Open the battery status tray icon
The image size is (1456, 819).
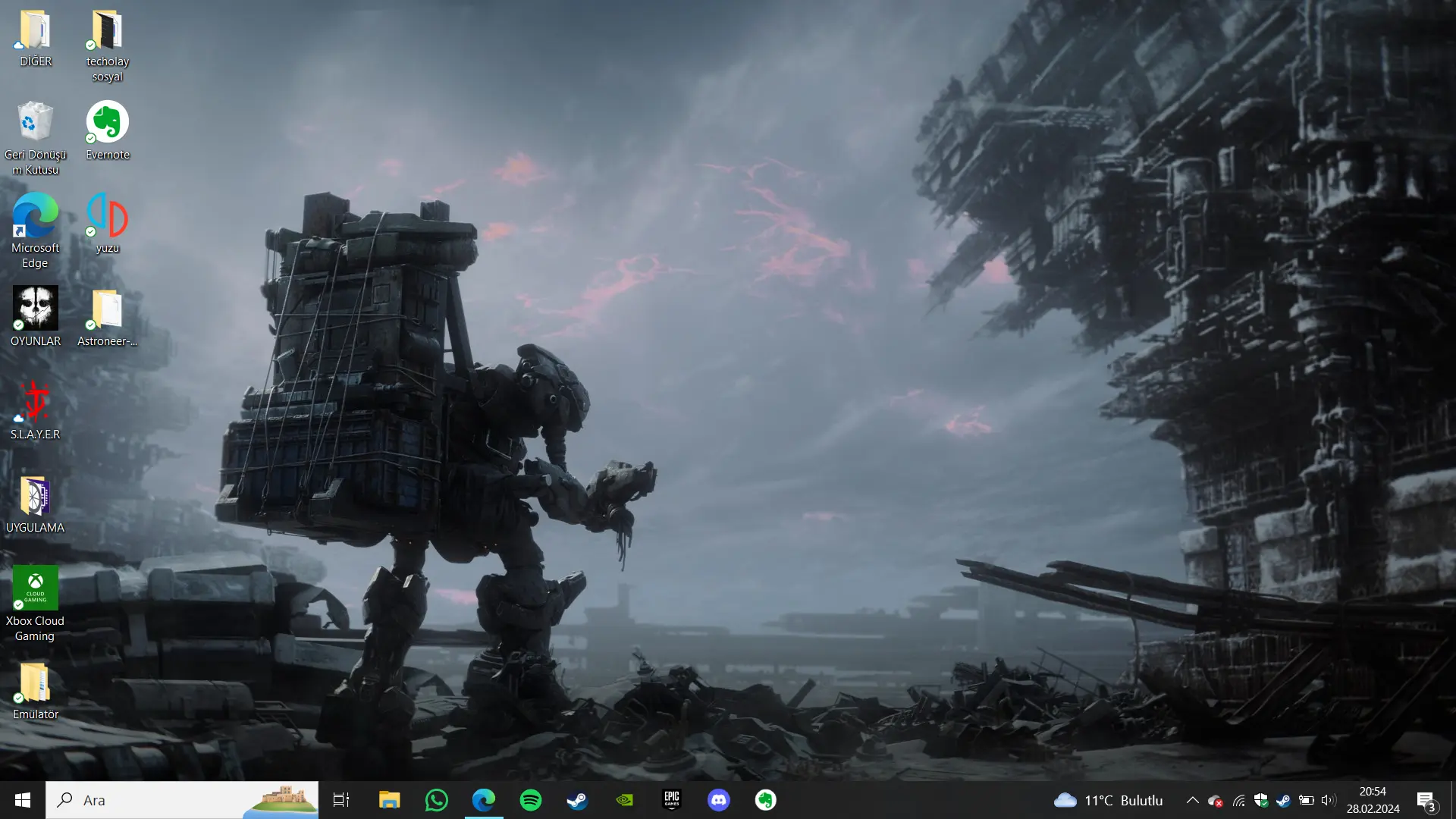tap(1306, 800)
